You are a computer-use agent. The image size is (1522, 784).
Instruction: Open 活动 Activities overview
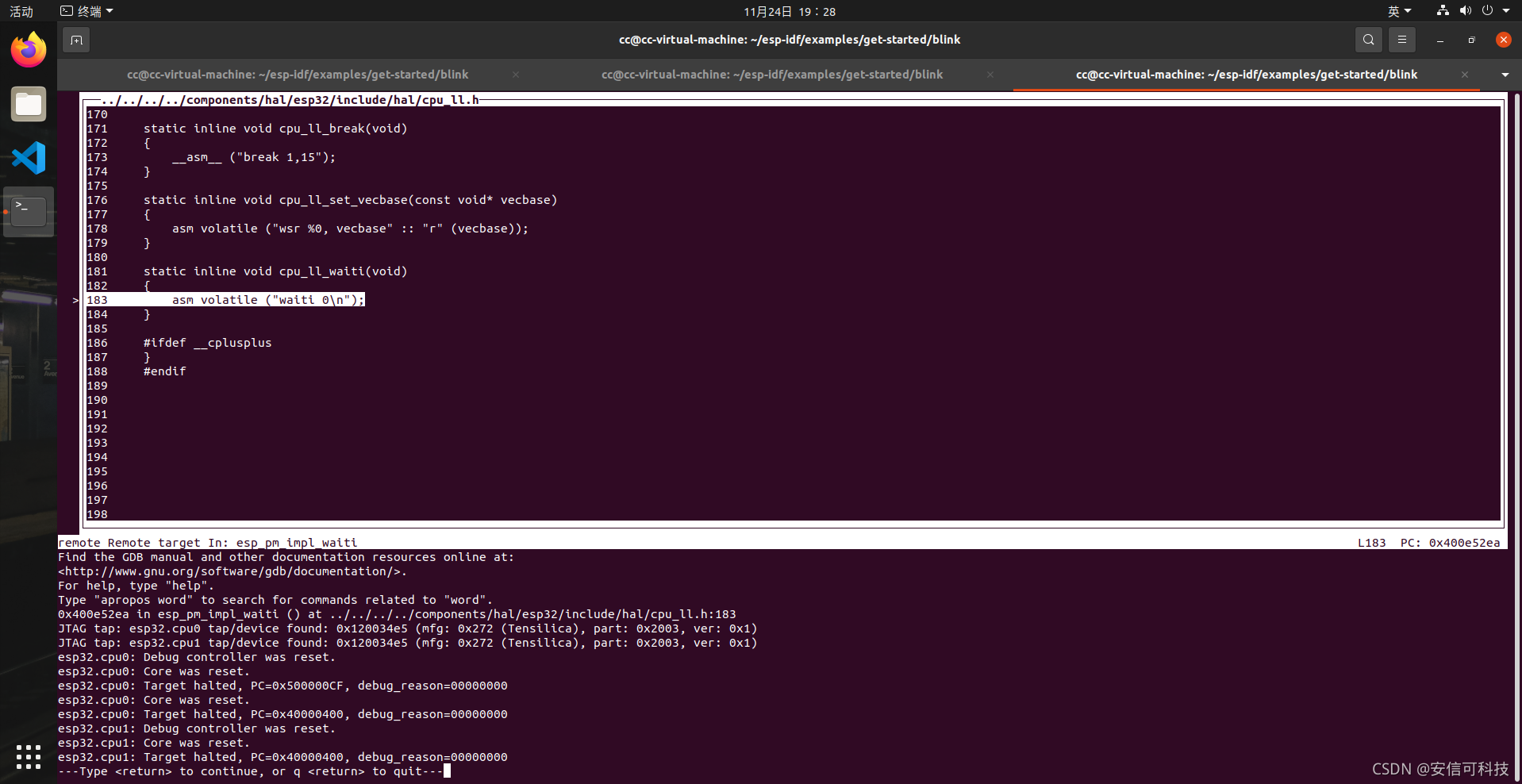click(21, 11)
